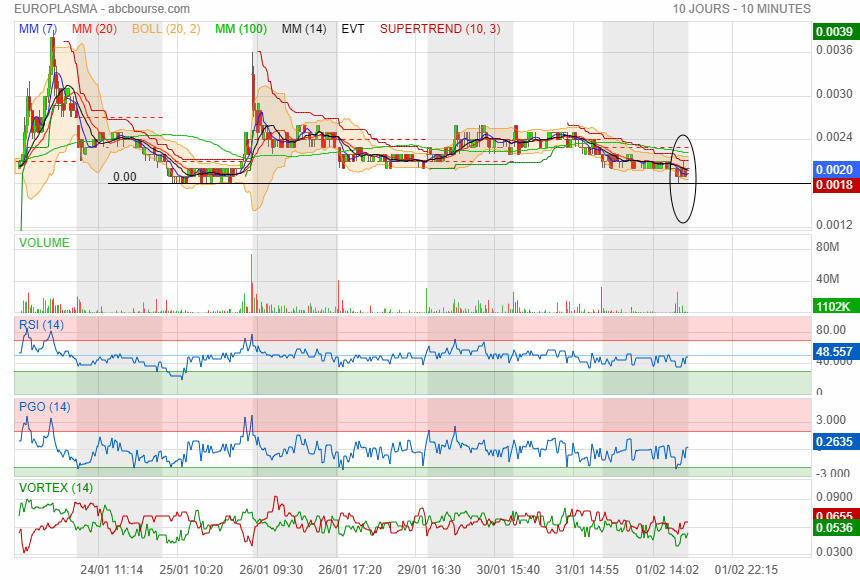Select the PGO (14) panel label

[x=44, y=407]
